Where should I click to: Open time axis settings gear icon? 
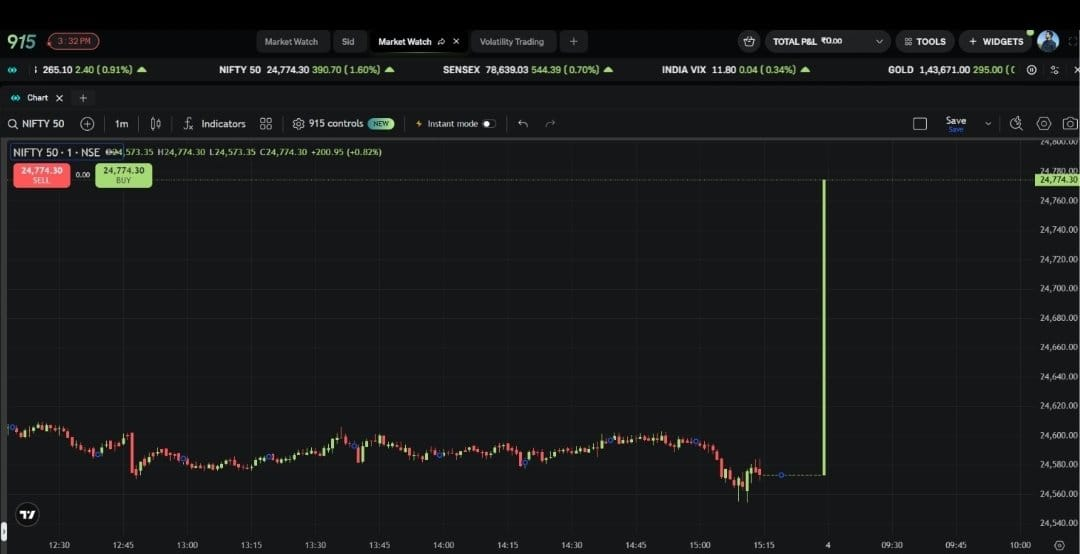click(1059, 545)
